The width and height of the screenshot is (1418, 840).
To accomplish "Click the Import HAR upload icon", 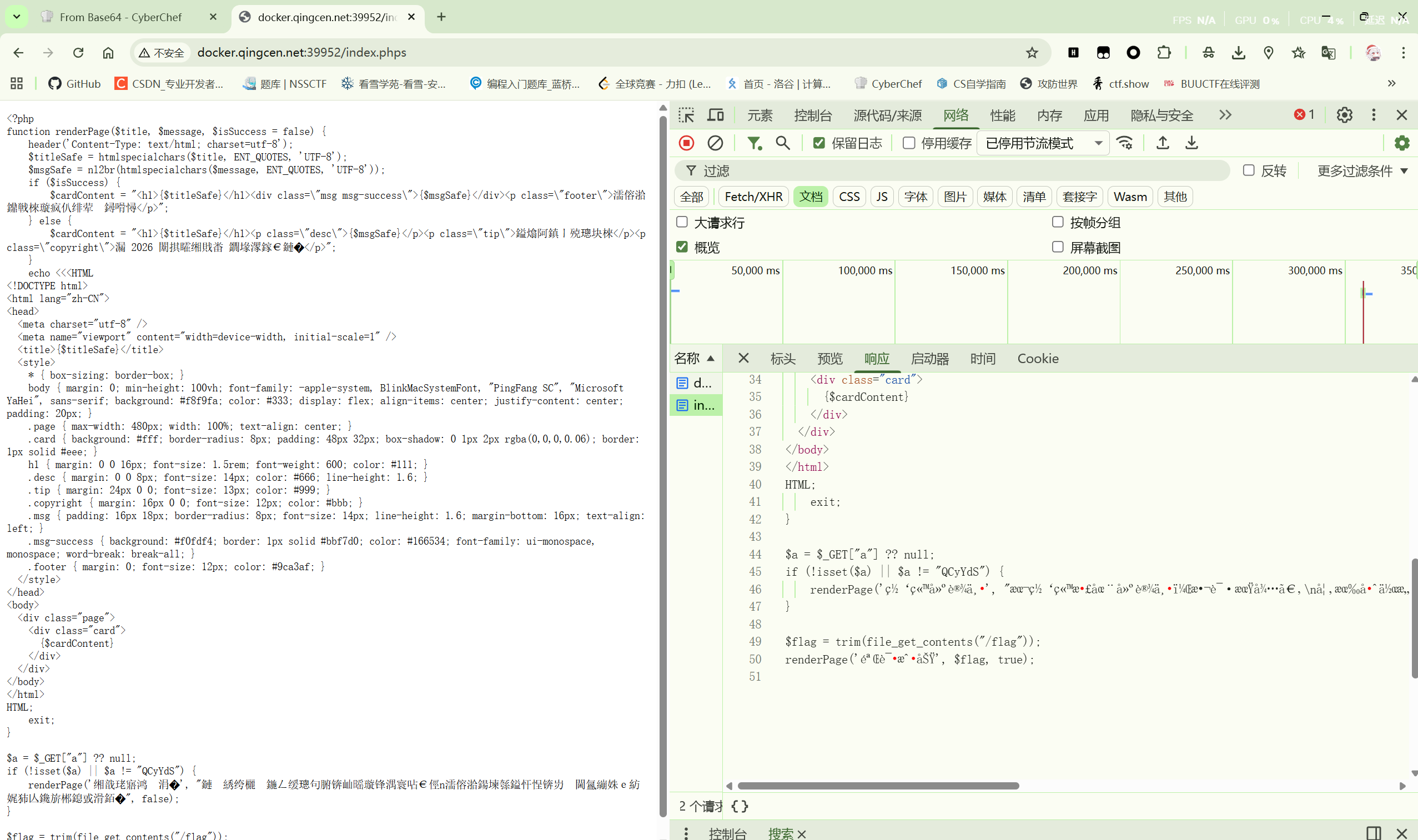I will point(1163,143).
